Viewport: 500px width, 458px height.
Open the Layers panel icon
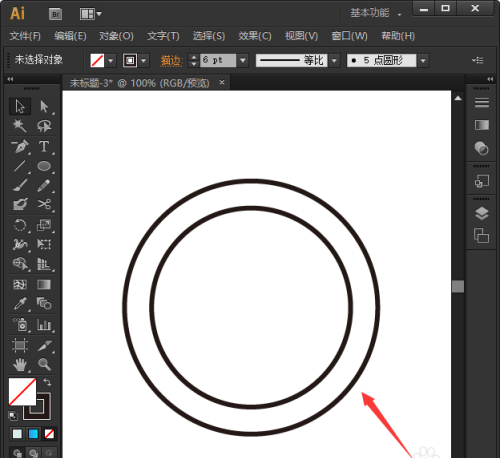point(482,214)
